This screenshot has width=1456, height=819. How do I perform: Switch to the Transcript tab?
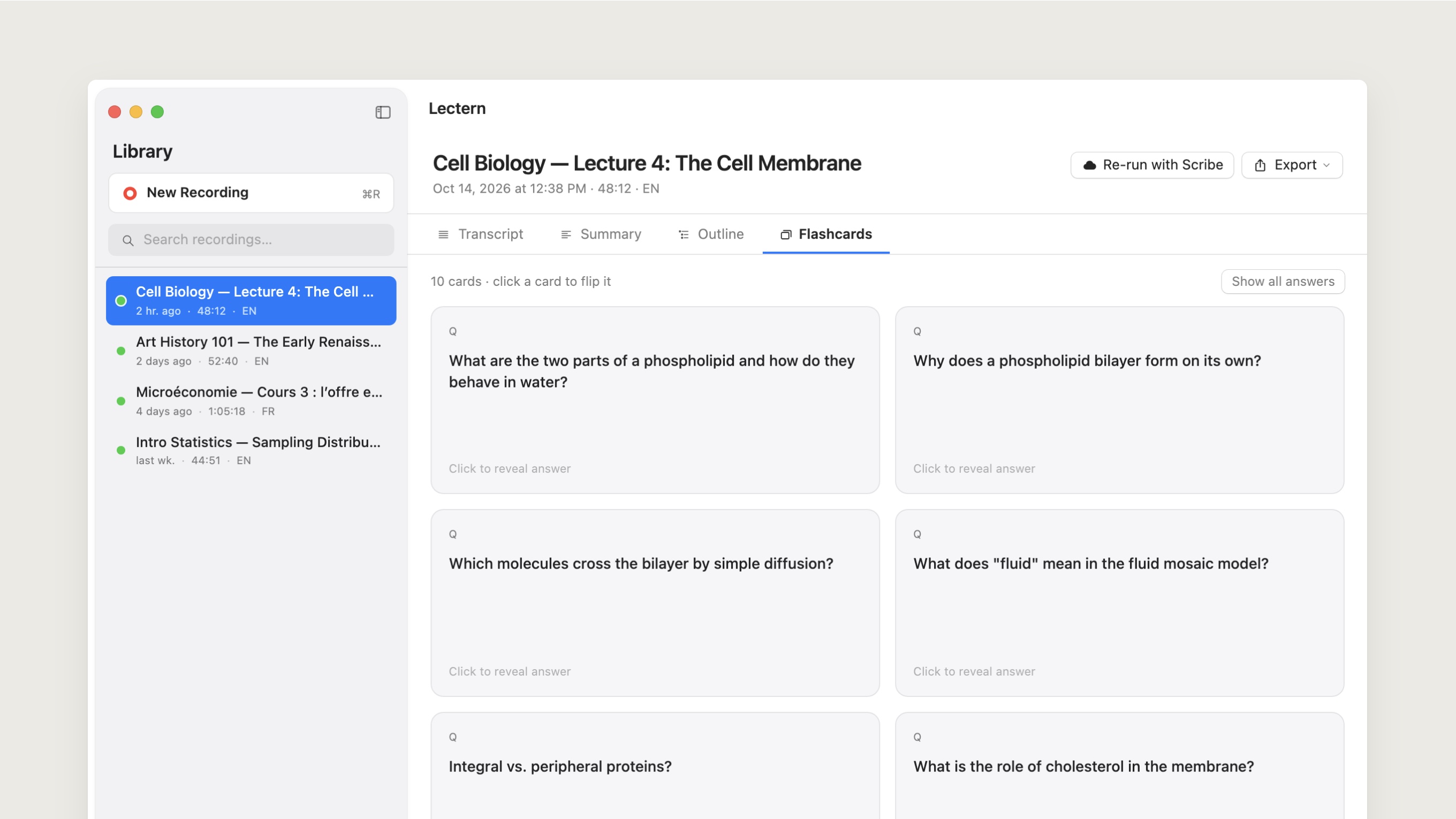(x=481, y=234)
